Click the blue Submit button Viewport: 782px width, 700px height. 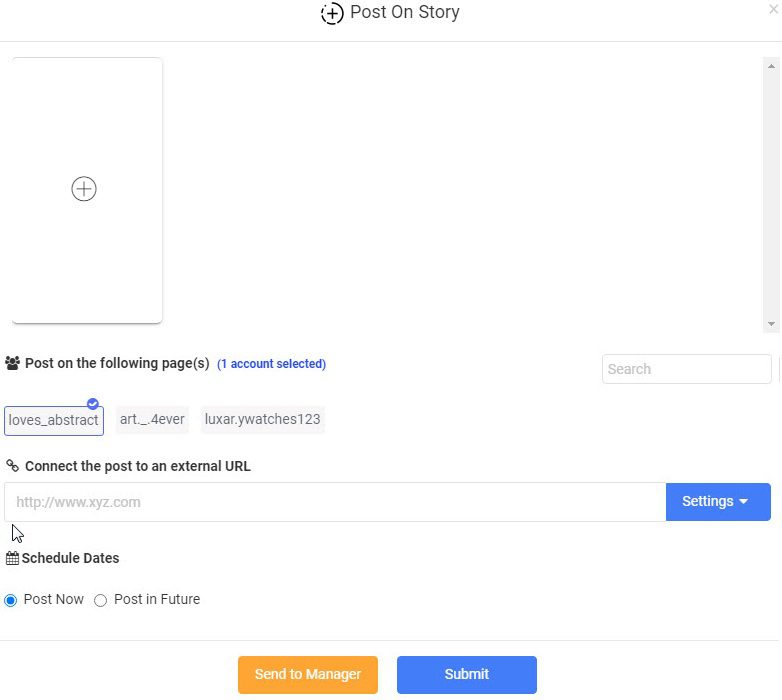(x=466, y=675)
